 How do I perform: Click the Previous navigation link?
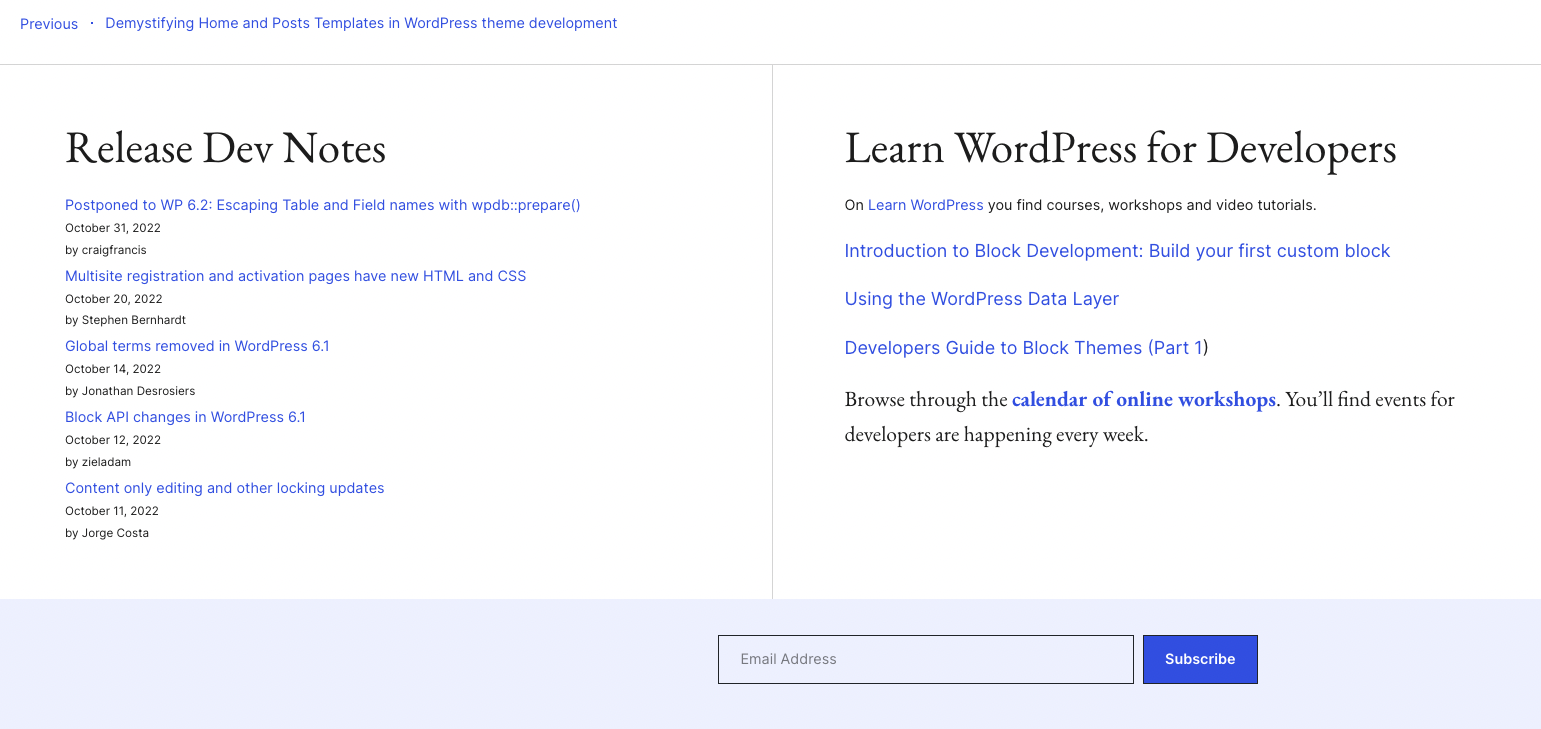coord(48,23)
